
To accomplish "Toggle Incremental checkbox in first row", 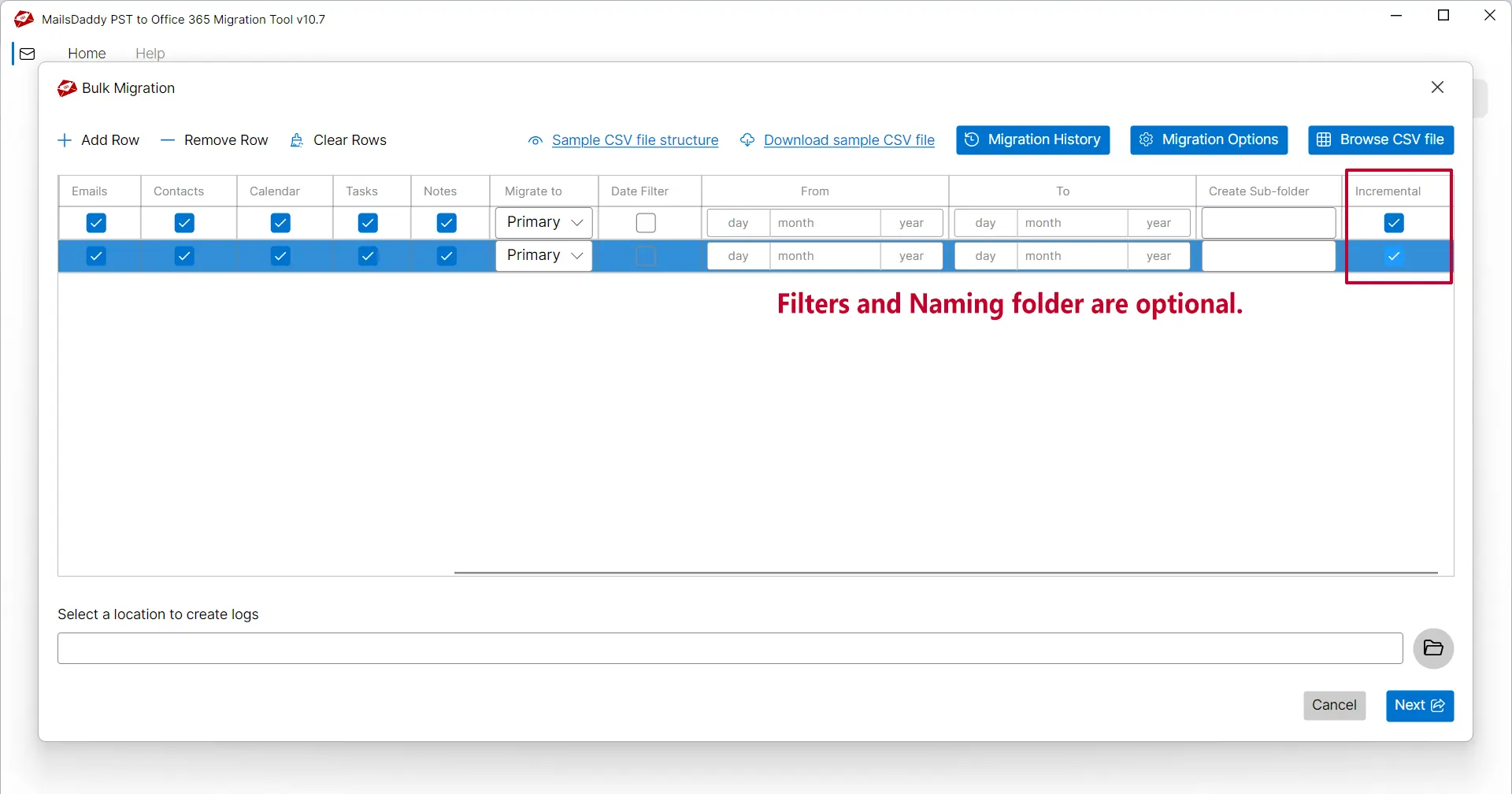I will tap(1394, 223).
